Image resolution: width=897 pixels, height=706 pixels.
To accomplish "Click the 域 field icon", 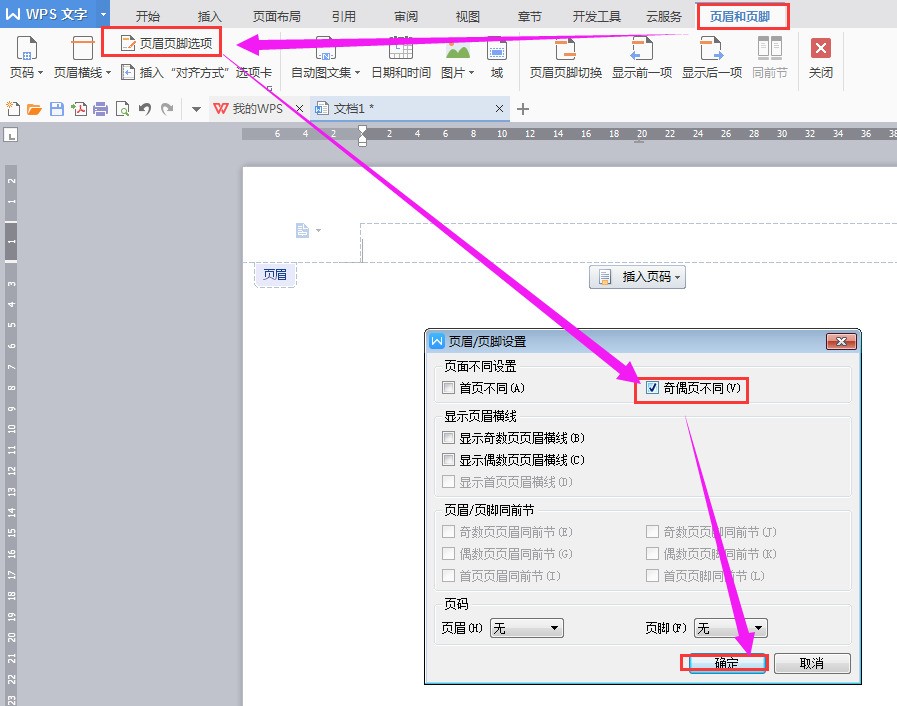I will click(x=498, y=55).
